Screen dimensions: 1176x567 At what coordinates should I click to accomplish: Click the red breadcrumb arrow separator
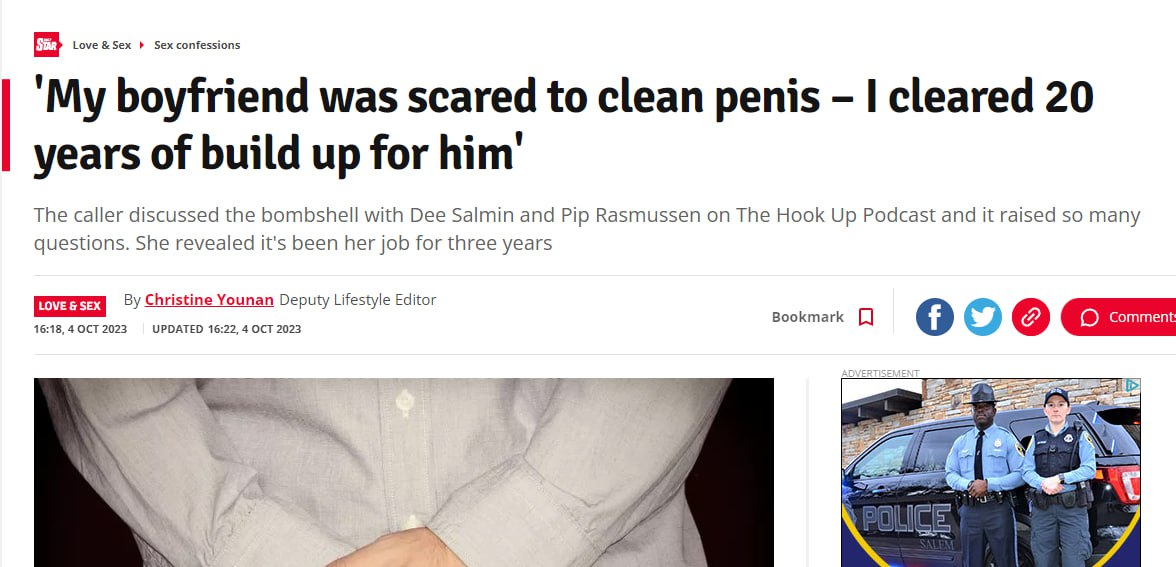tap(142, 45)
